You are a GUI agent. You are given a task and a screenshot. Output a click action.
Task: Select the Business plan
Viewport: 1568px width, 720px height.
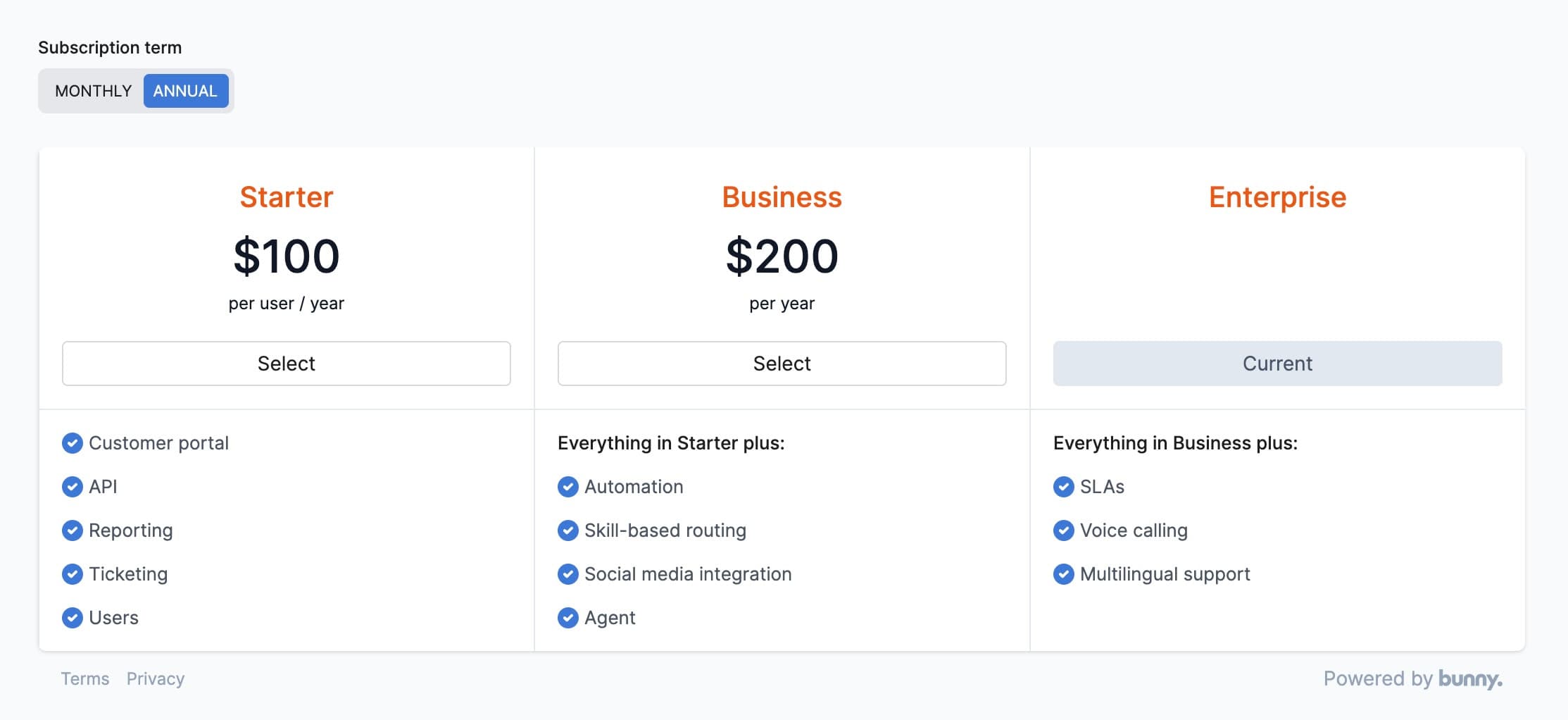tap(782, 364)
